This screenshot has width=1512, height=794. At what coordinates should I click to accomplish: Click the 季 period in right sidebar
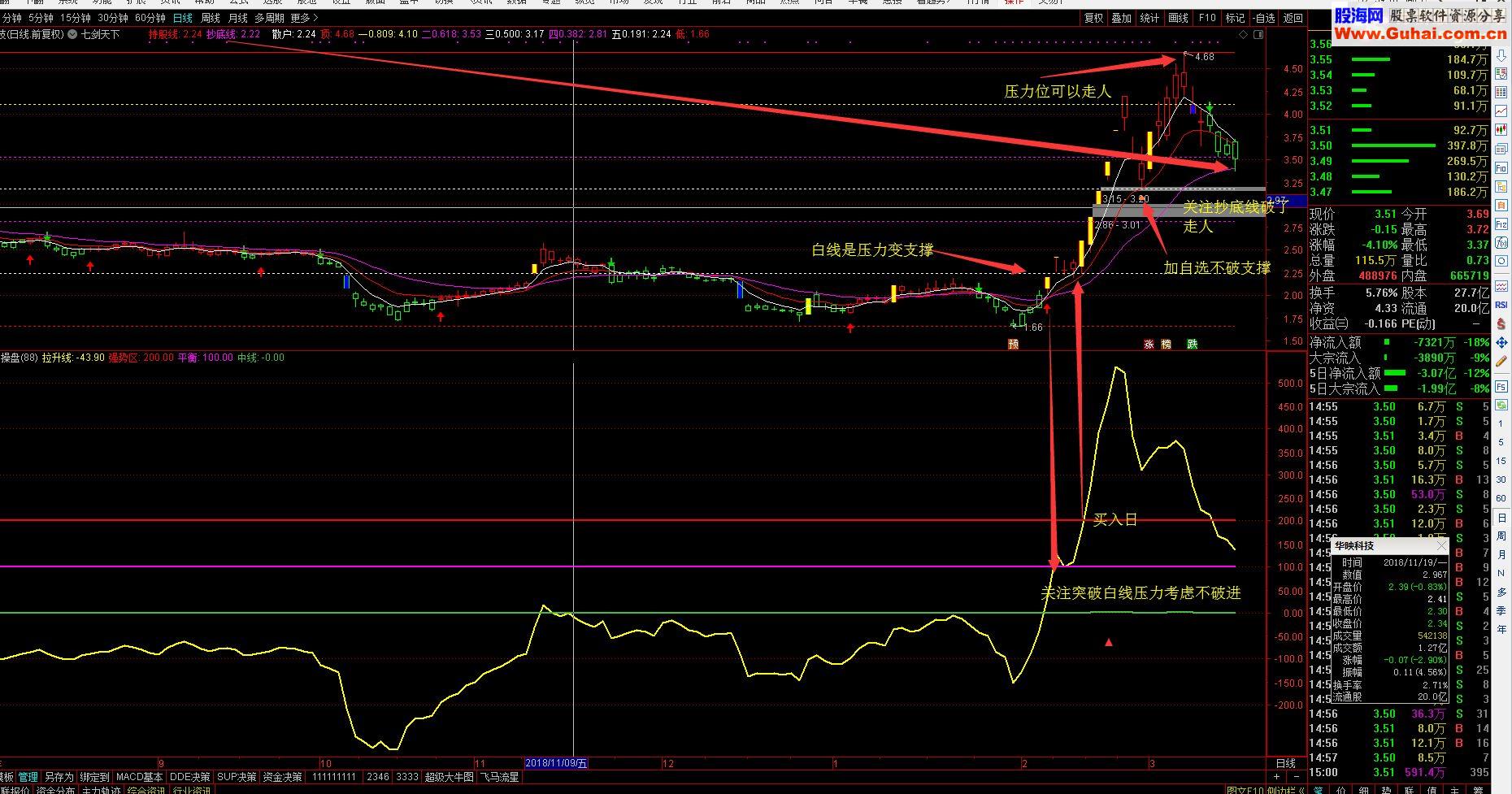(1501, 611)
